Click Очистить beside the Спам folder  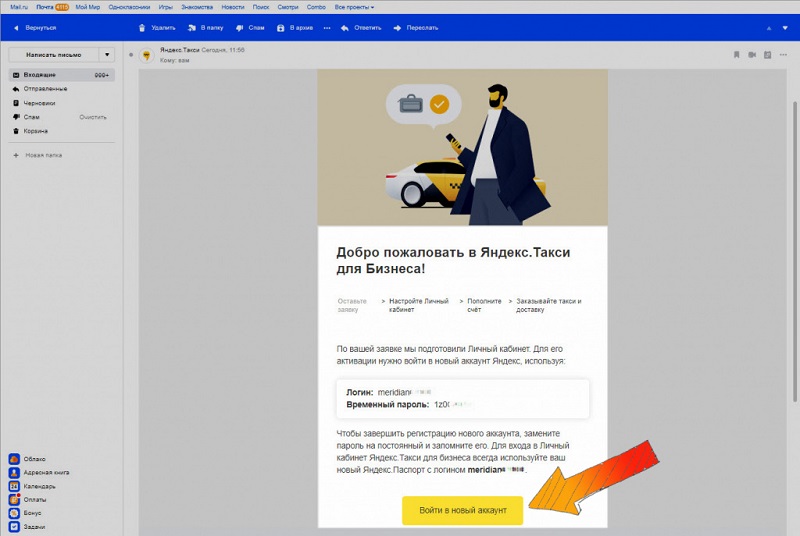click(x=93, y=117)
